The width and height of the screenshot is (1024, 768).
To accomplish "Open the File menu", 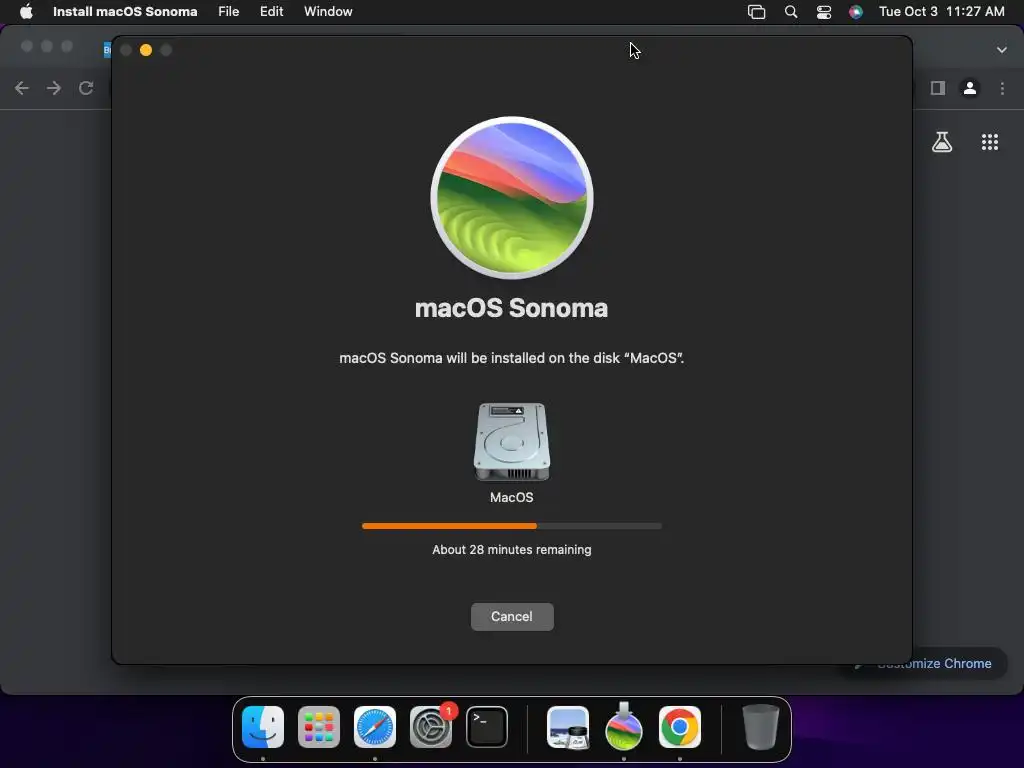I will point(229,12).
